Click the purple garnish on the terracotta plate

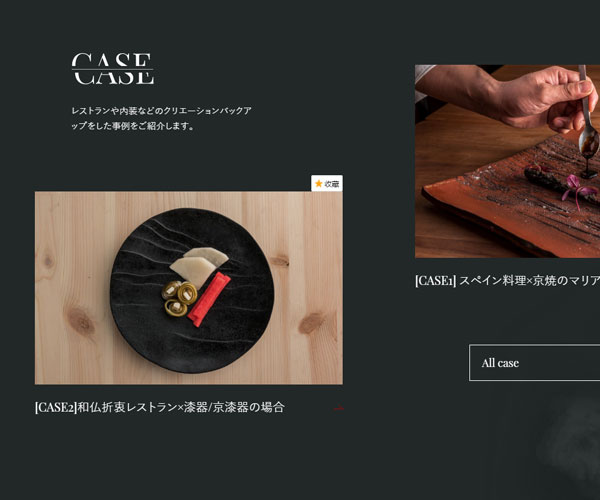click(578, 189)
